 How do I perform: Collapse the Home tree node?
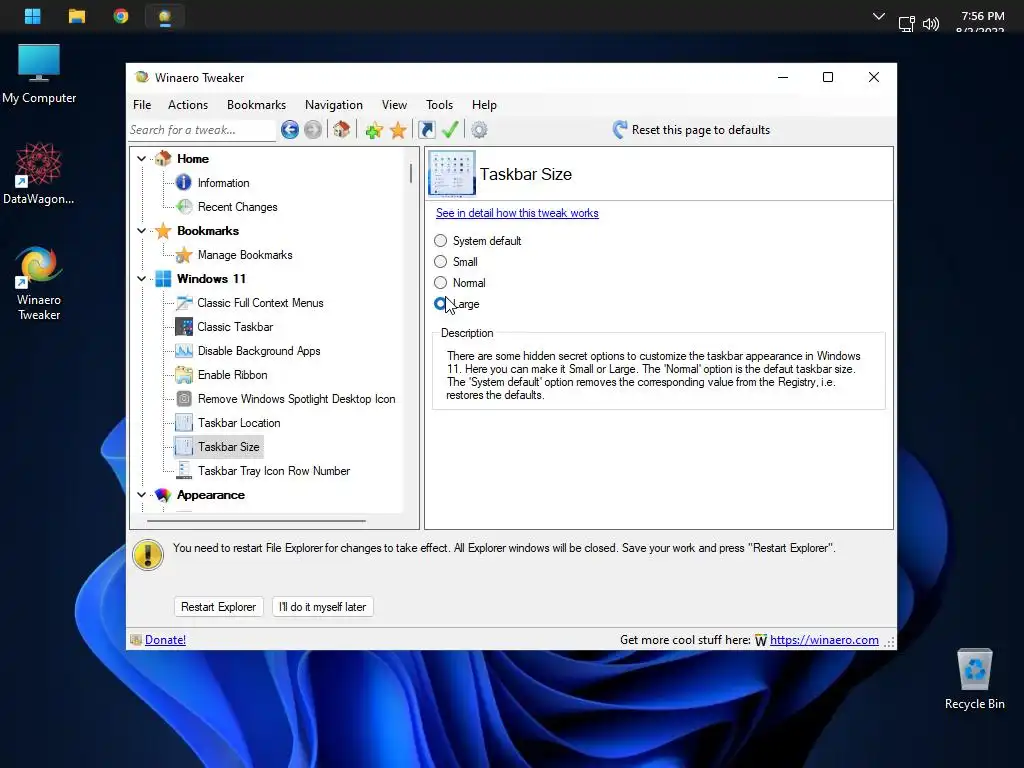coord(141,159)
